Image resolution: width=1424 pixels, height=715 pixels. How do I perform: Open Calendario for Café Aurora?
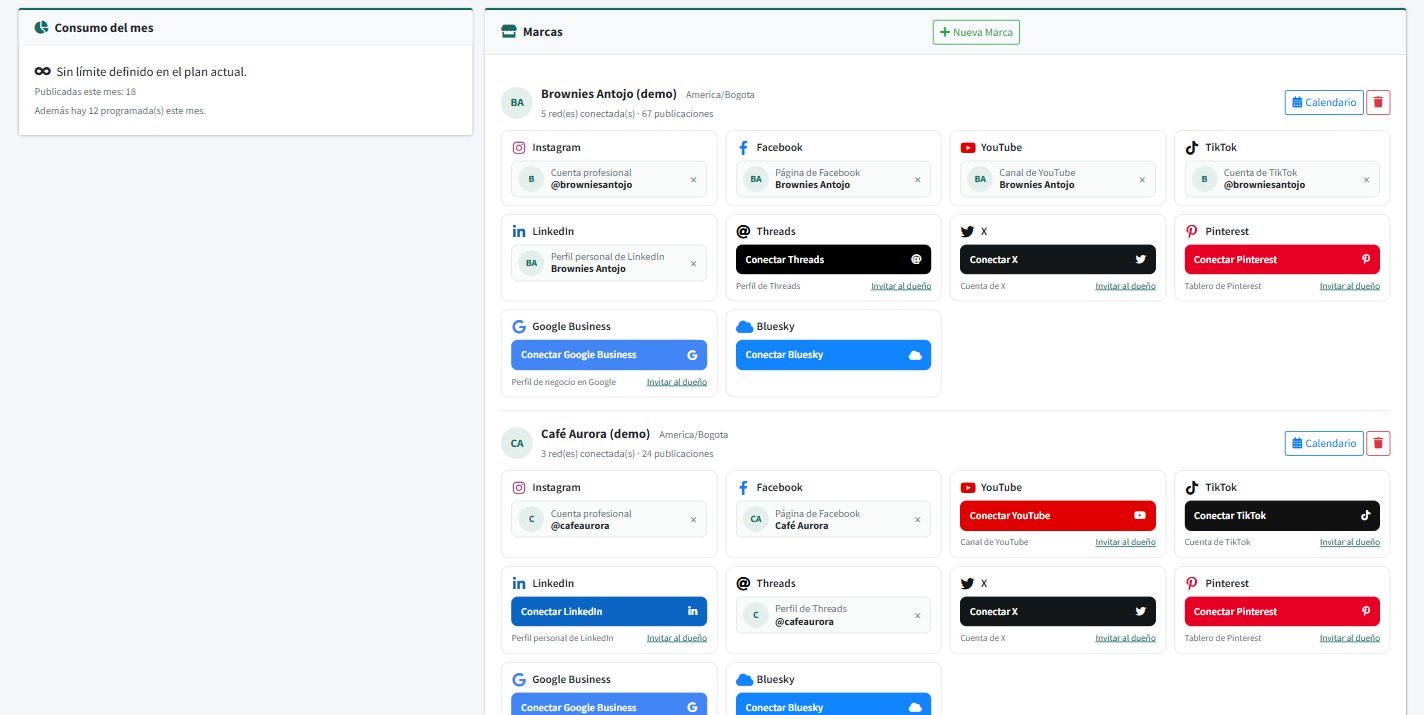1324,443
